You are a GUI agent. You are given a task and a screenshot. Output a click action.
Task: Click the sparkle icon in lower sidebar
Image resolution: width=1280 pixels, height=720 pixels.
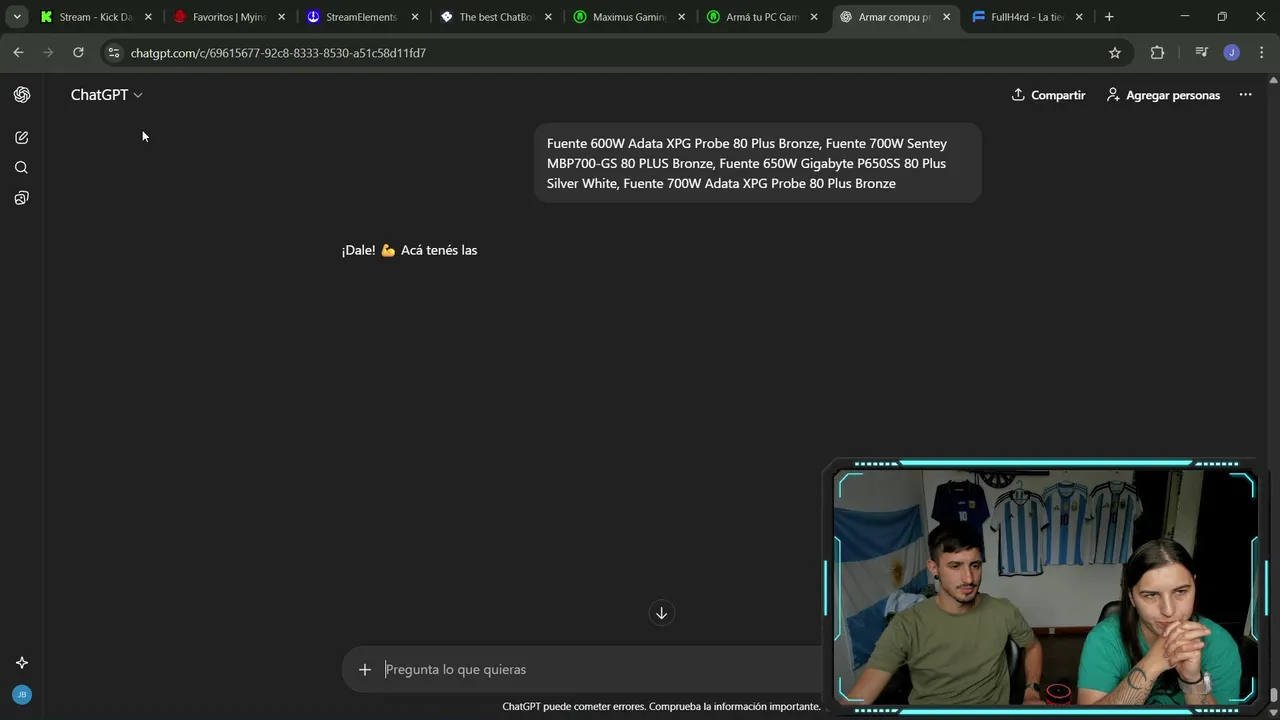(x=22, y=662)
